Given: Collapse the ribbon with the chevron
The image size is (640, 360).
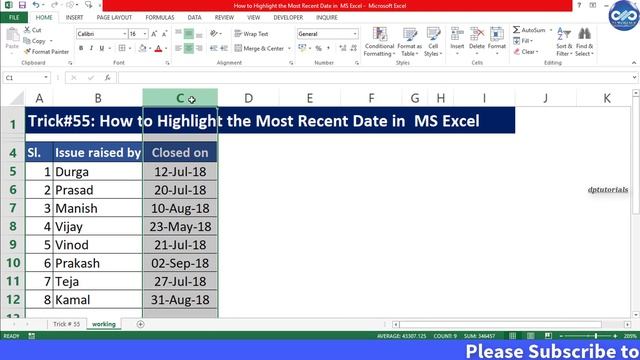Looking at the screenshot, I should [x=633, y=63].
